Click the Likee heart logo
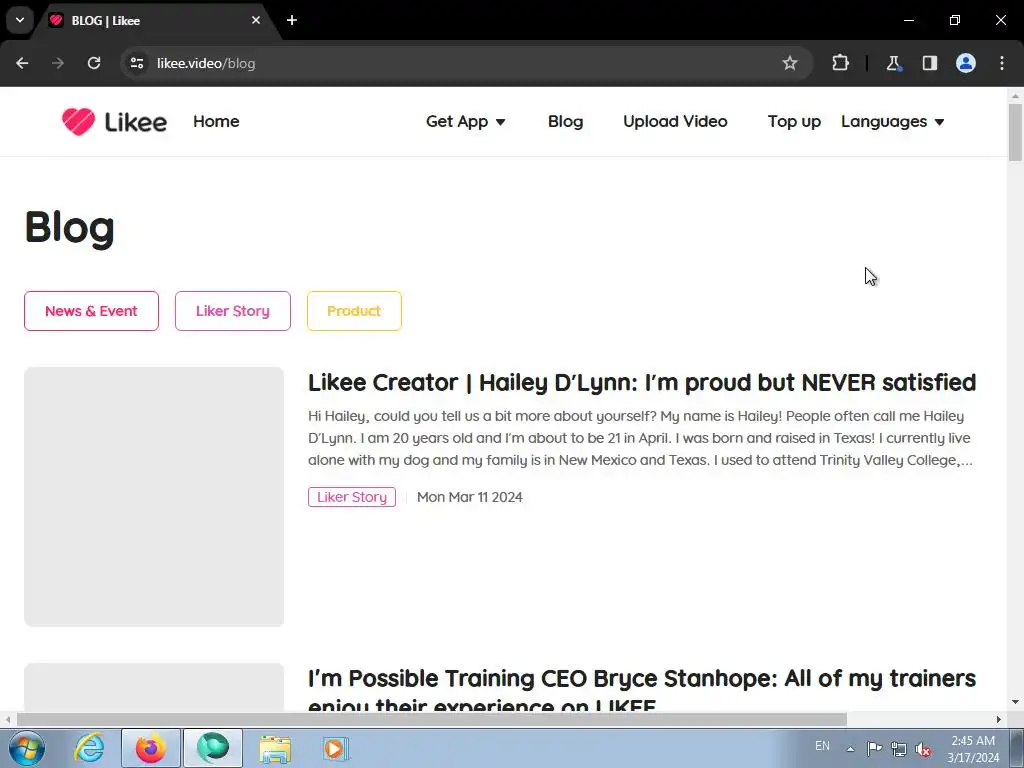1024x768 pixels. click(x=114, y=121)
